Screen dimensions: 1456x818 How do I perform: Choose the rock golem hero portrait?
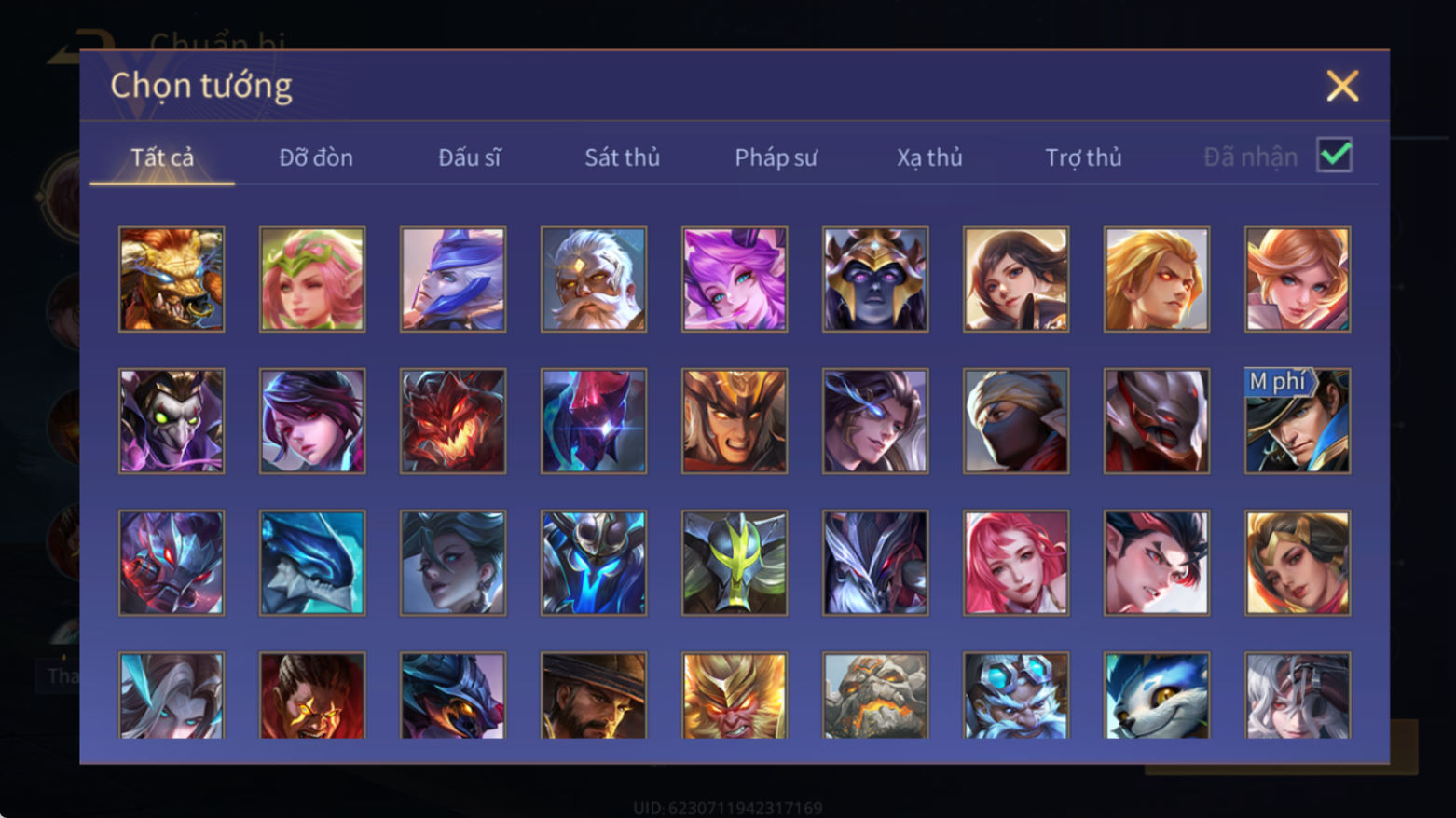coord(875,695)
